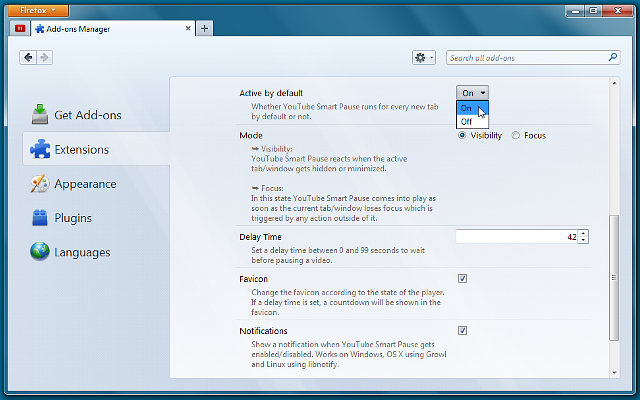Click the Delay Time number field
The width and height of the screenshot is (640, 400).
517,236
